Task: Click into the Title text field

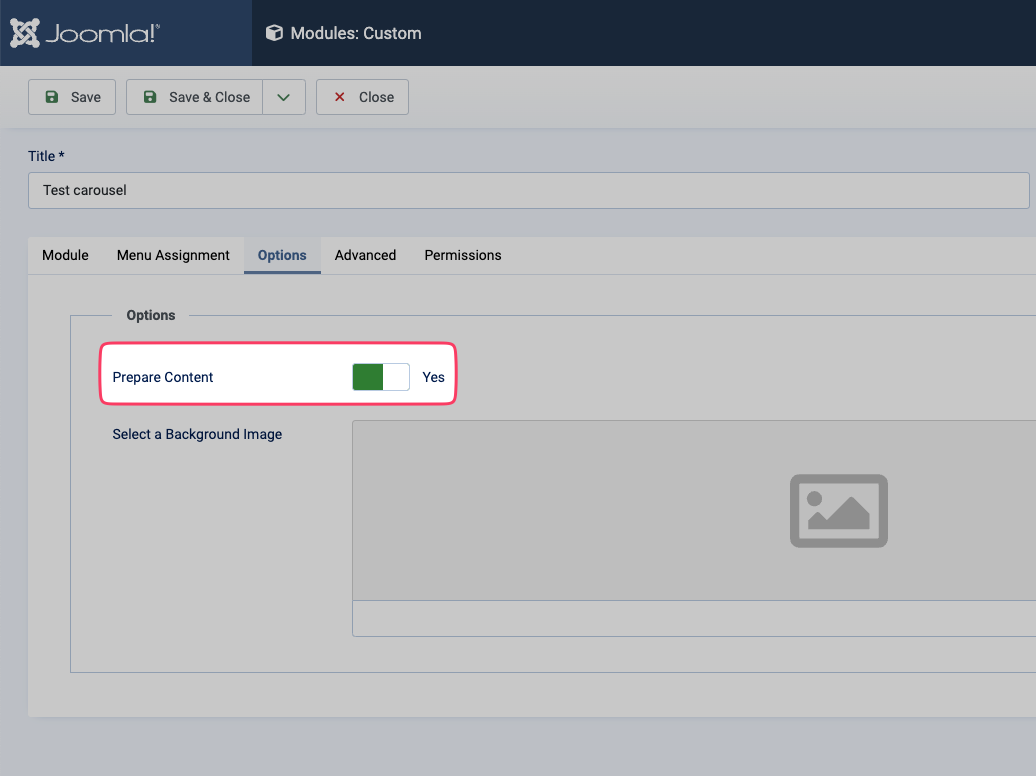Action: tap(528, 190)
